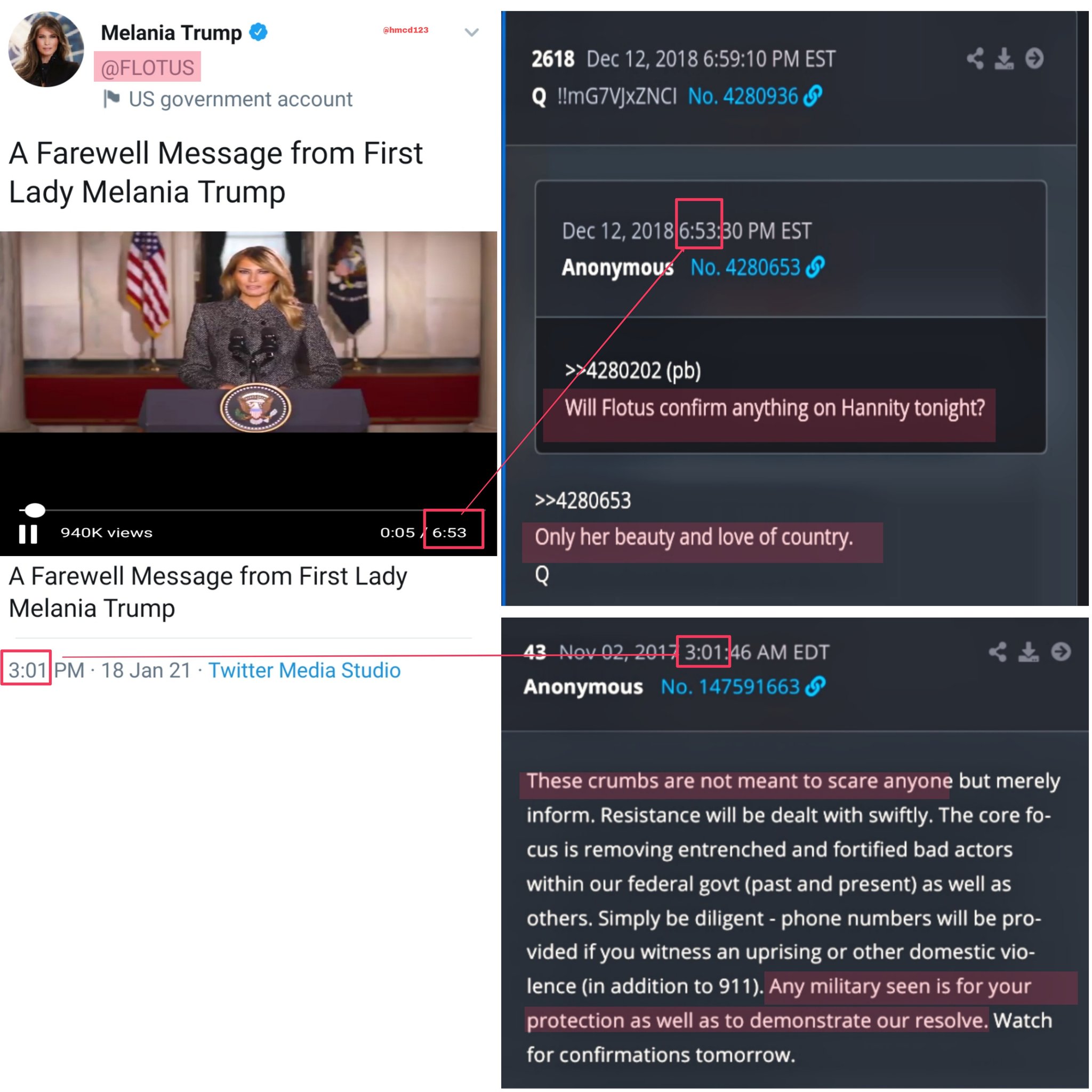Click the >>4280202 (pb) reference

[x=633, y=371]
